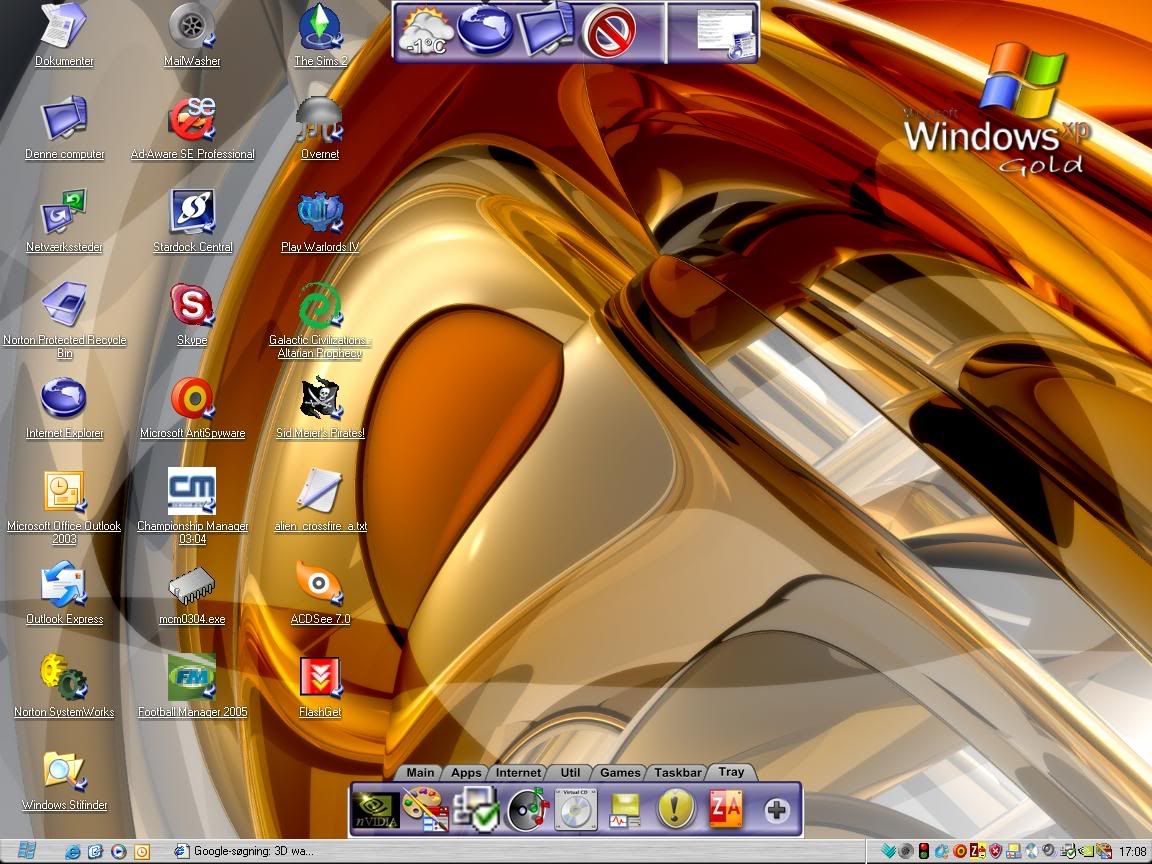Switch to the Main dock tab

point(420,772)
